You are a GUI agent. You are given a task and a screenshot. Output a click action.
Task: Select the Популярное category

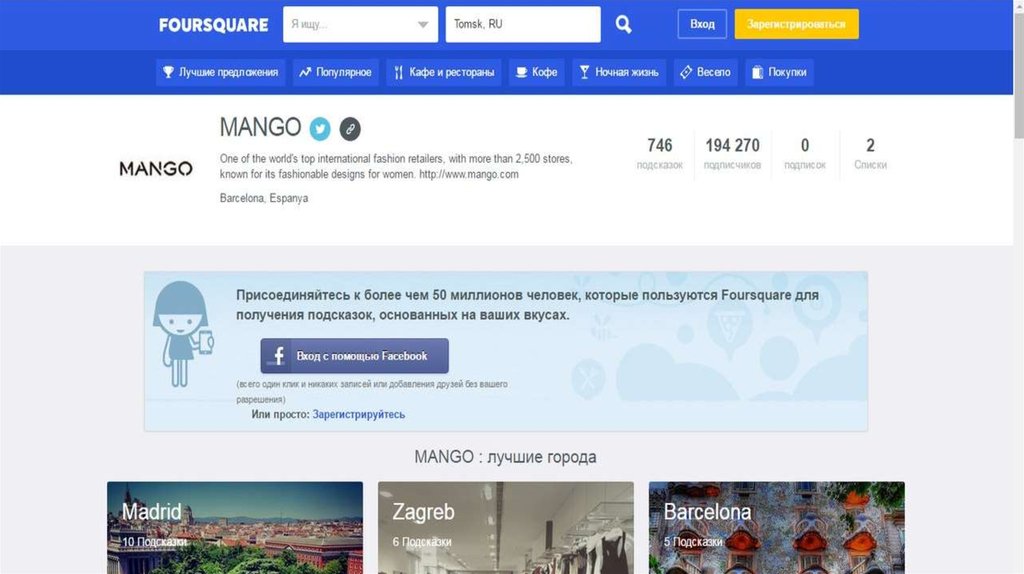336,72
